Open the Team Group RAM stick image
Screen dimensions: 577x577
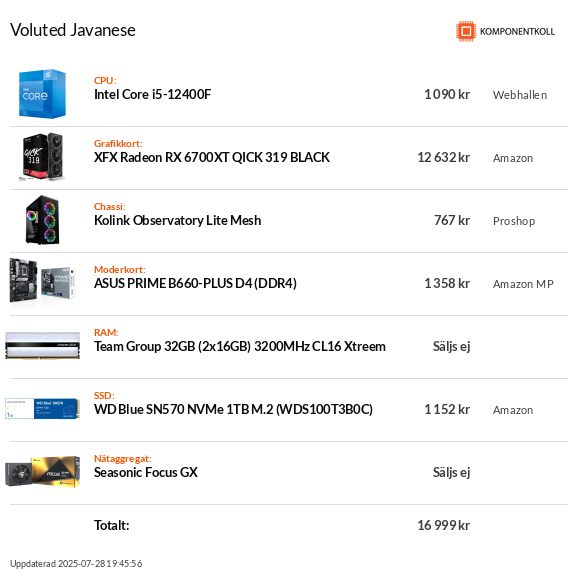pyautogui.click(x=42, y=346)
